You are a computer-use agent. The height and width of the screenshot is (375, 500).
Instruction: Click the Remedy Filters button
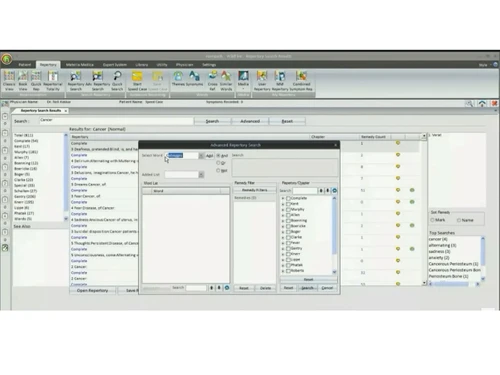(x=255, y=190)
